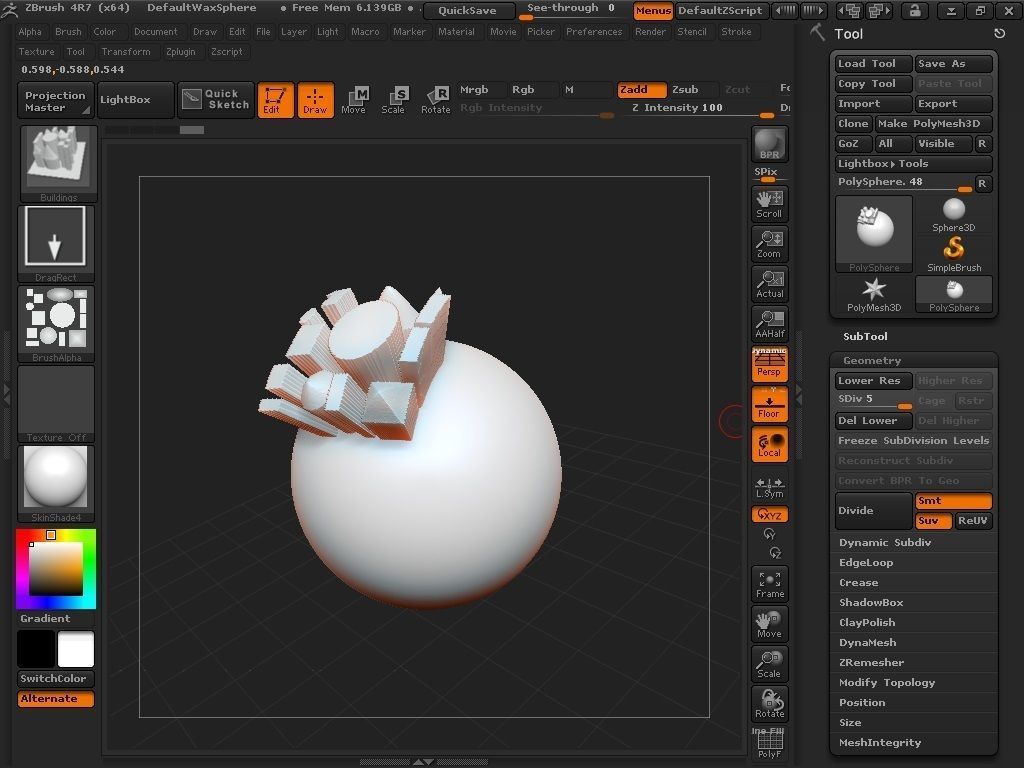Toggle Zsub sculpt mode
1024x768 pixels.
693,89
